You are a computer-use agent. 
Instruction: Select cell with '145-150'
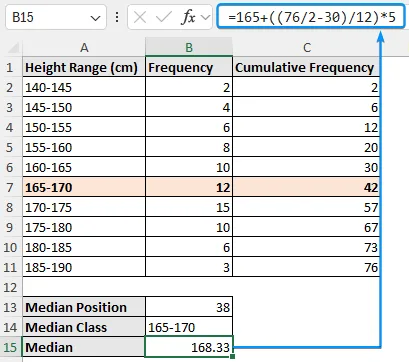click(84, 107)
